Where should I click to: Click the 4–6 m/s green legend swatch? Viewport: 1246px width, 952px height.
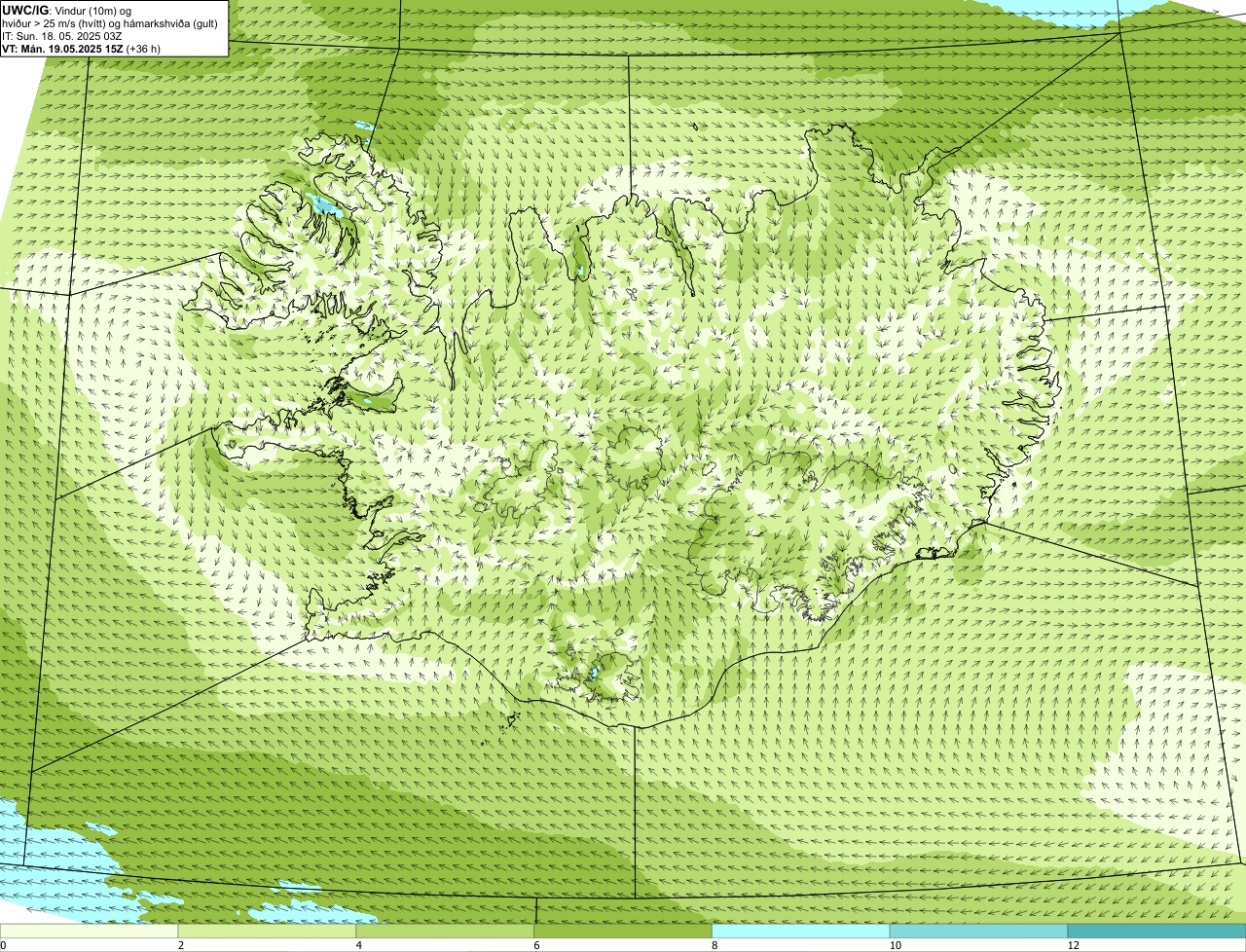tap(446, 932)
